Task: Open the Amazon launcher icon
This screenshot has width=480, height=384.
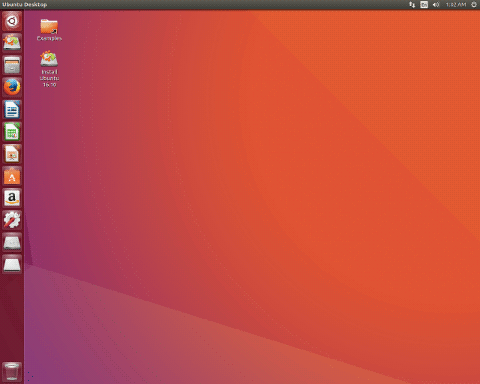Action: pos(12,198)
